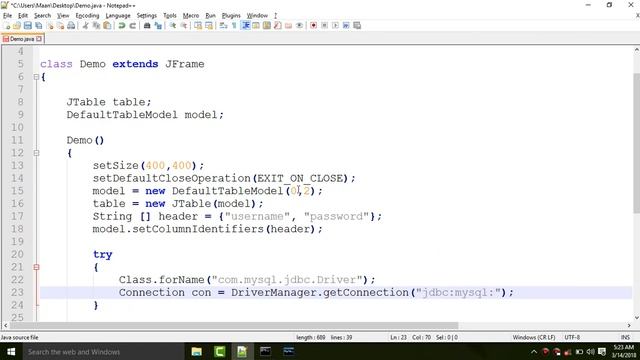This screenshot has height=360, width=640.
Task: Zoom in using the toolbar icon
Action: tap(173, 26)
